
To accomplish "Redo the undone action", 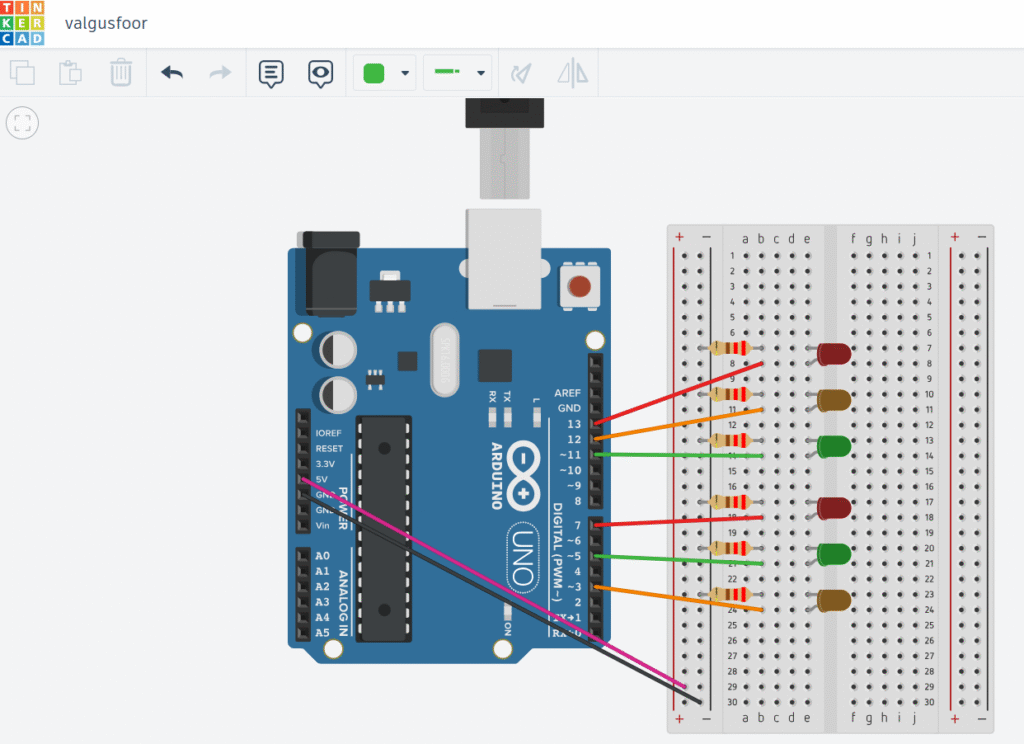I will (x=220, y=73).
